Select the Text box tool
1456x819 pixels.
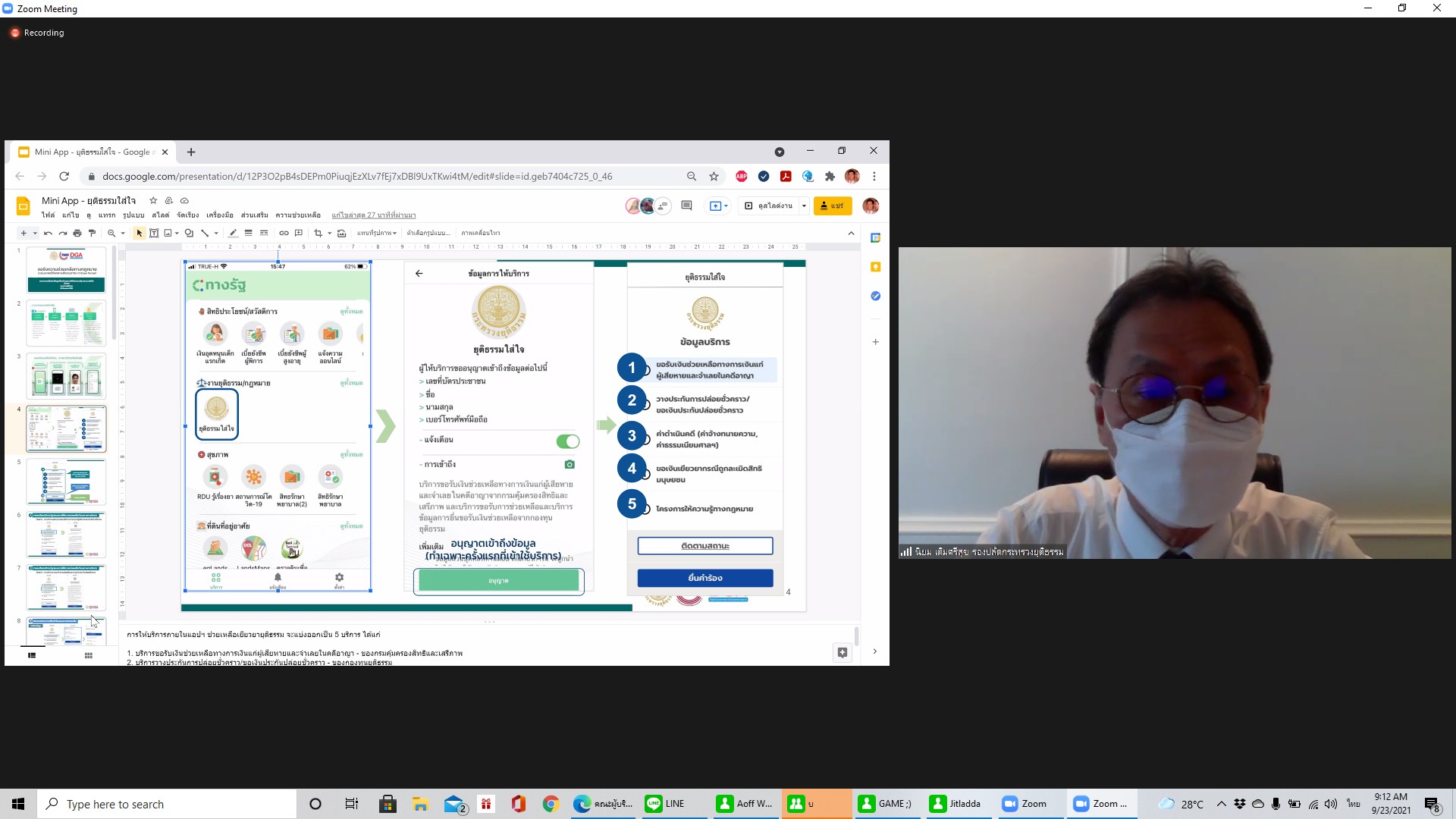coord(154,233)
